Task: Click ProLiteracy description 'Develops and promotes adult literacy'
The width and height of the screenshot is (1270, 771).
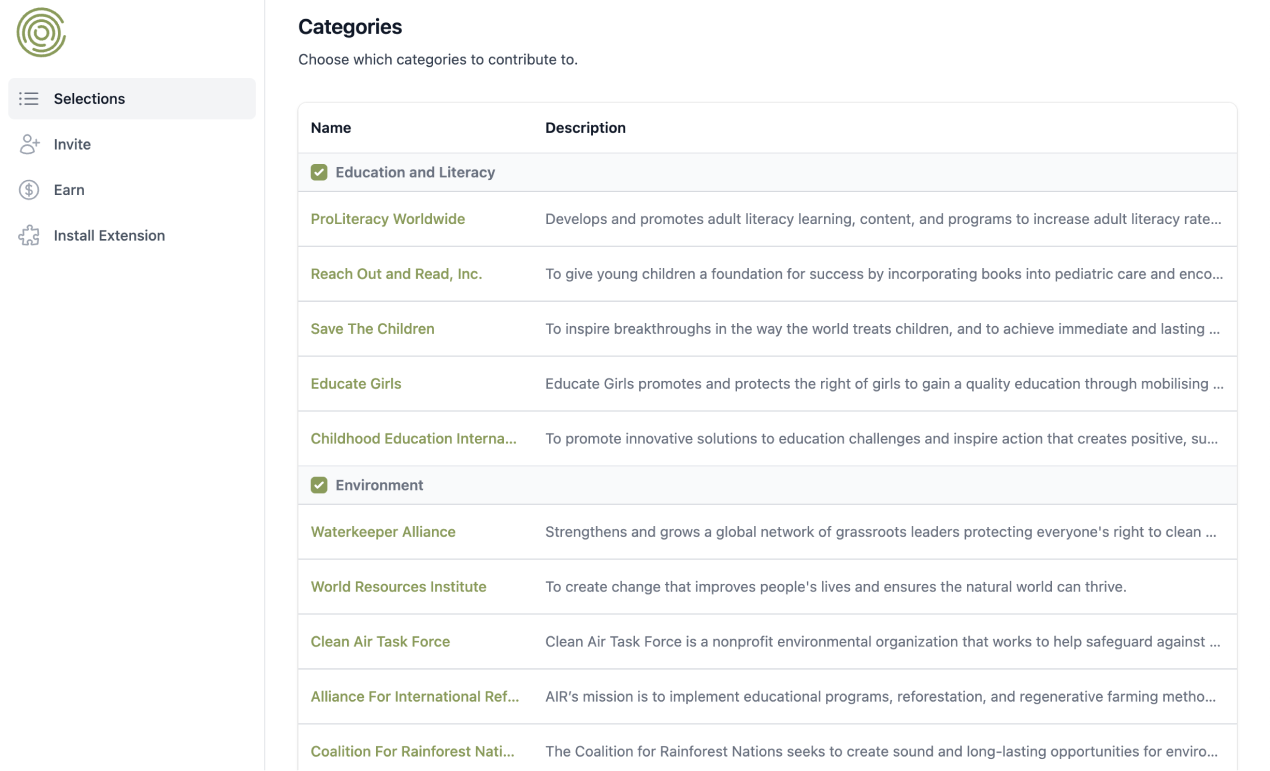Action: 883,219
